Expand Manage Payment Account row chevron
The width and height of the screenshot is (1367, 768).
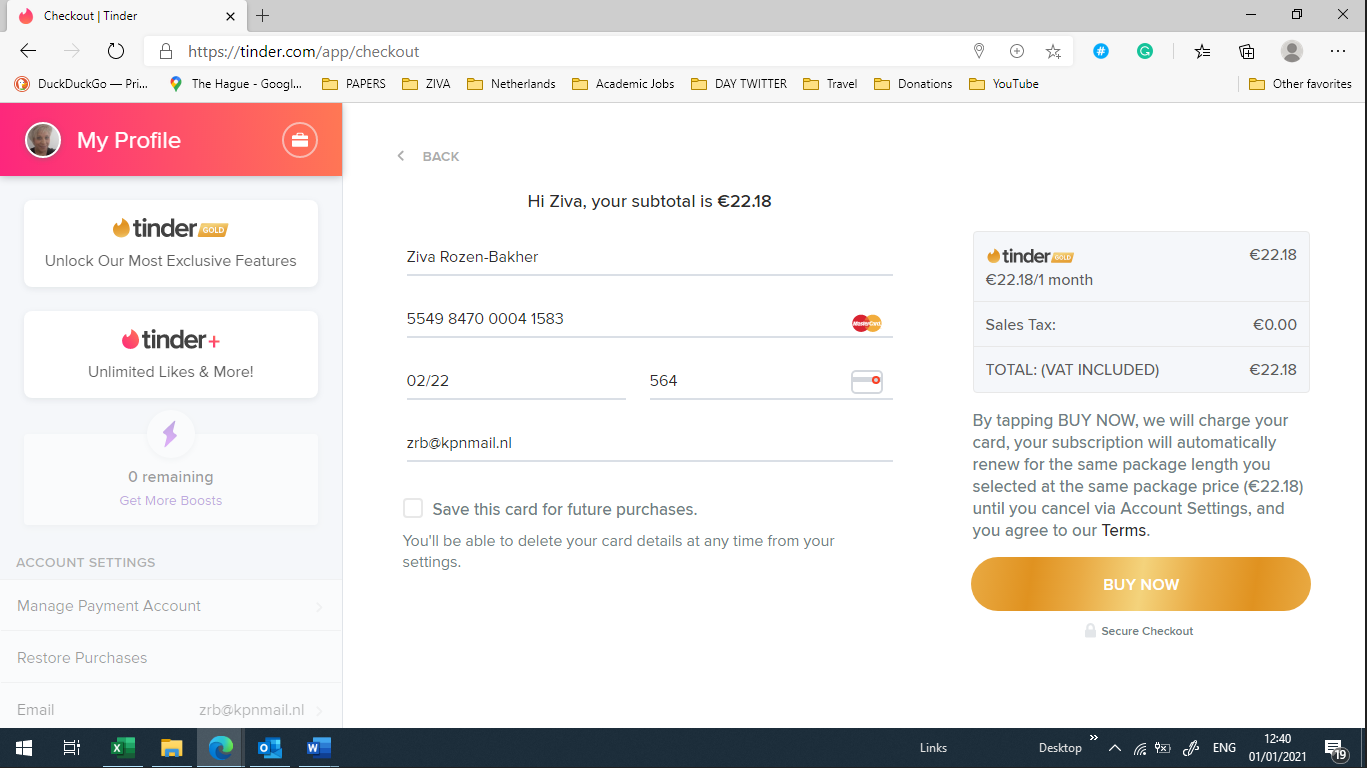pyautogui.click(x=319, y=607)
